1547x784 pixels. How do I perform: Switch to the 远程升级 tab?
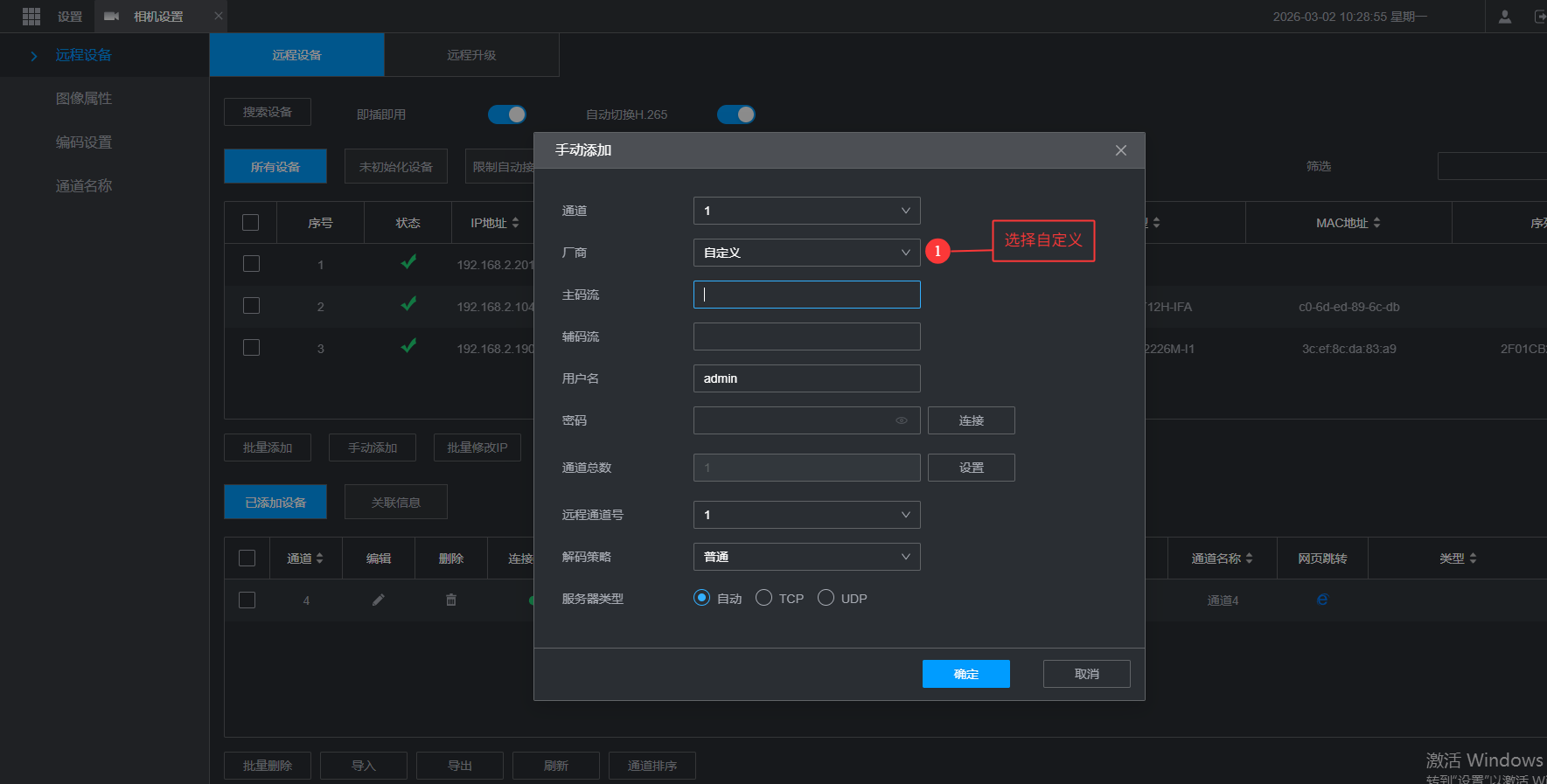point(471,55)
